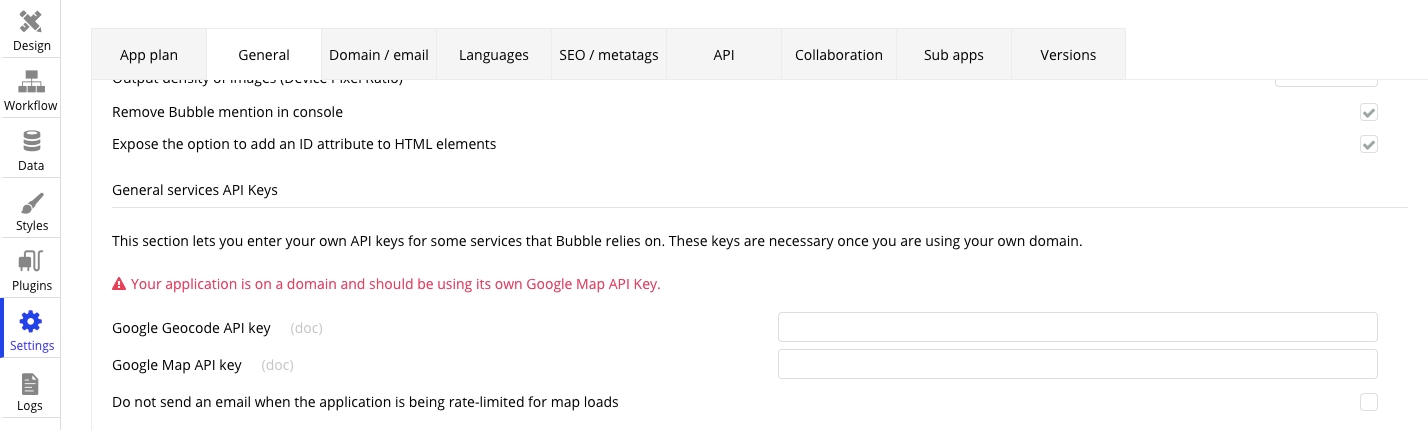Select the Settings gear icon

click(x=31, y=322)
